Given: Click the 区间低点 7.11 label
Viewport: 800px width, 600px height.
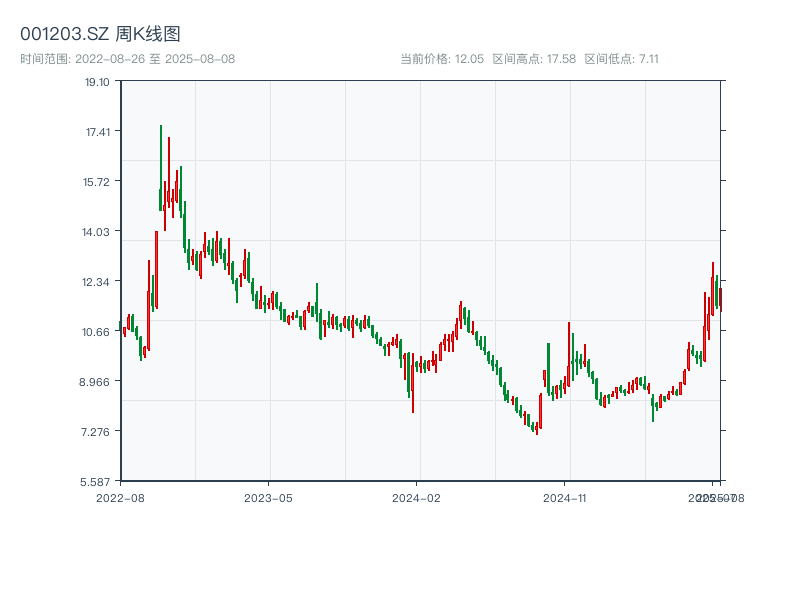Looking at the screenshot, I should click(621, 59).
